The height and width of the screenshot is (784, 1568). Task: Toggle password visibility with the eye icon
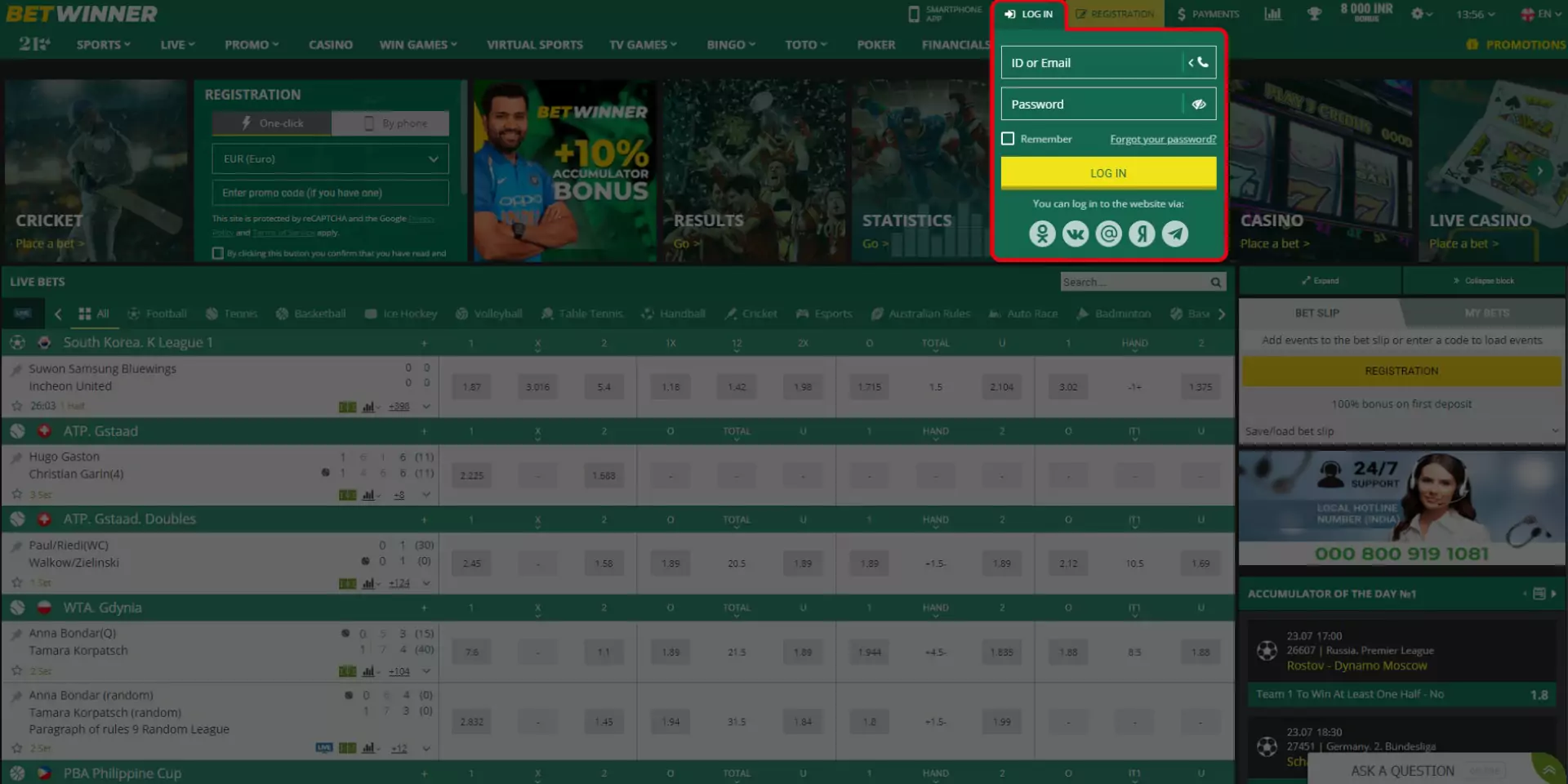[x=1200, y=104]
